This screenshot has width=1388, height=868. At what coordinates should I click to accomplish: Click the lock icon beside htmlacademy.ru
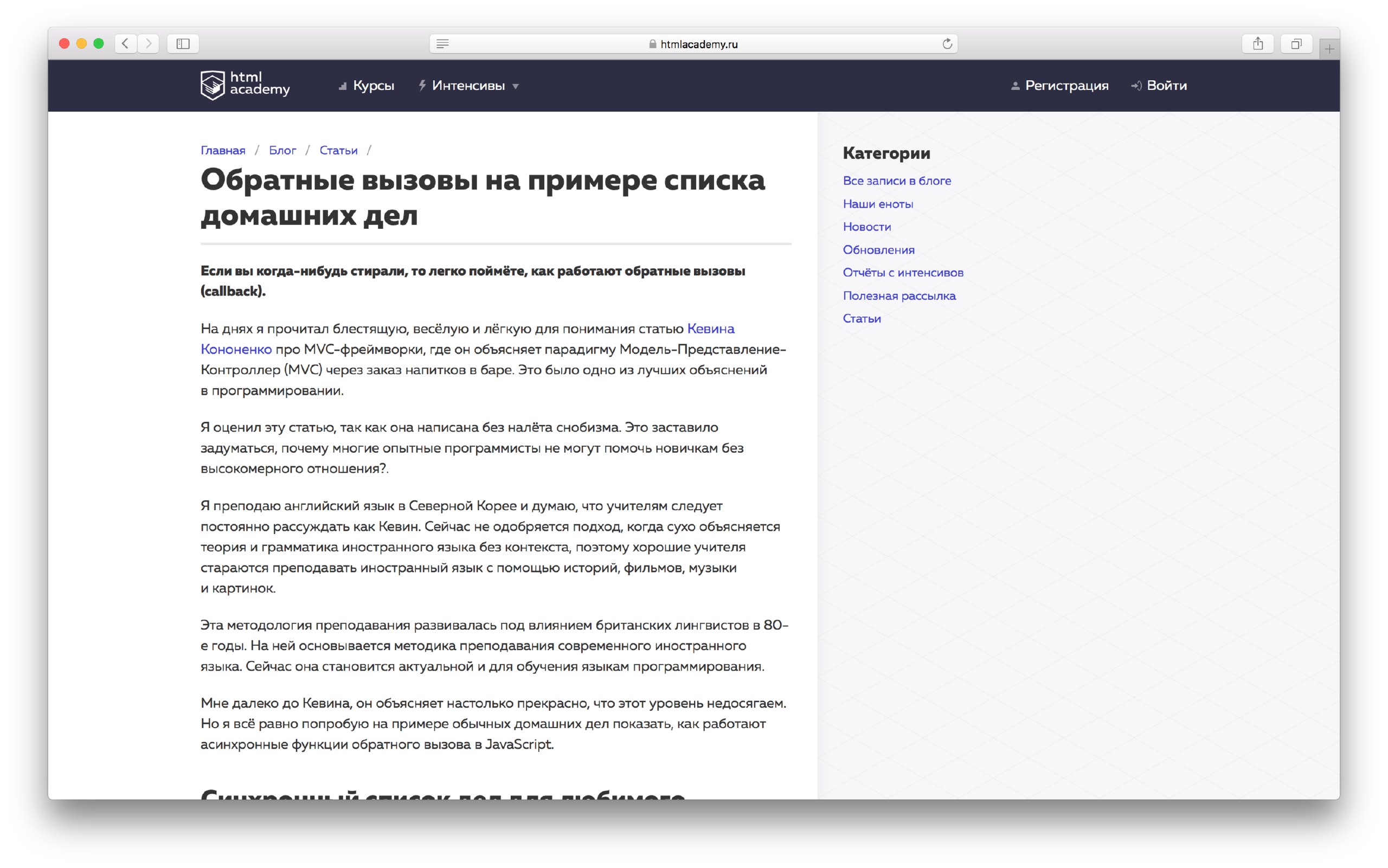coord(653,44)
